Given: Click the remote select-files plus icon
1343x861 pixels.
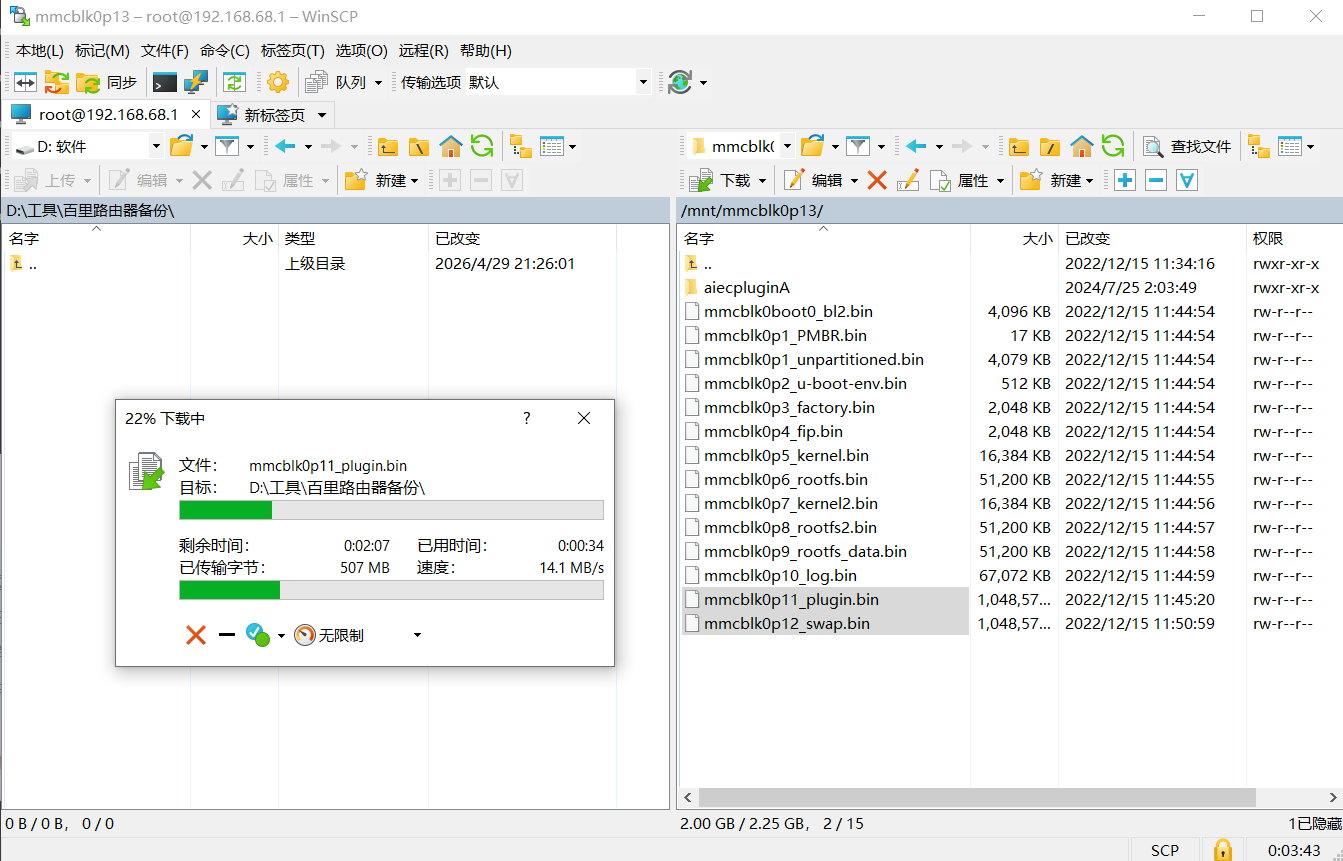Looking at the screenshot, I should point(1125,180).
